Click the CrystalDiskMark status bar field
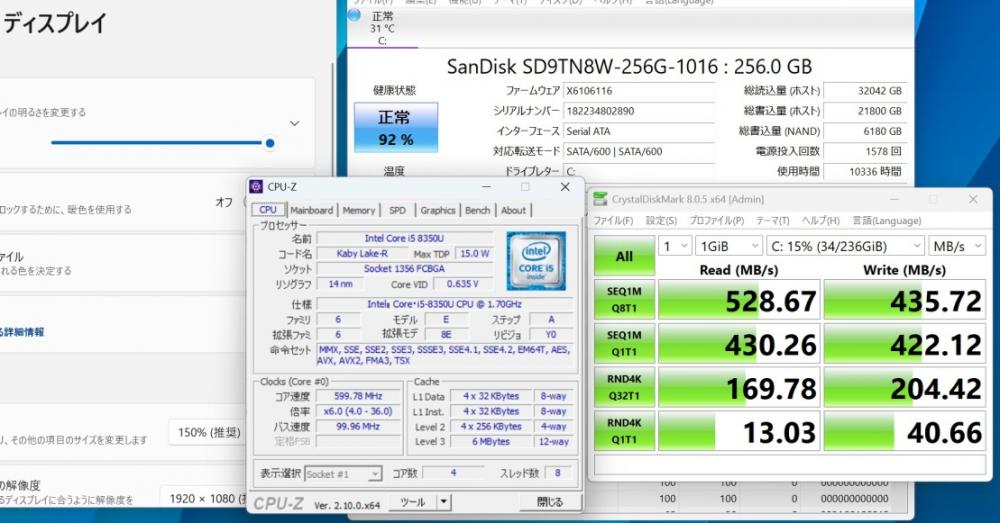This screenshot has height=523, width=1000. point(790,464)
